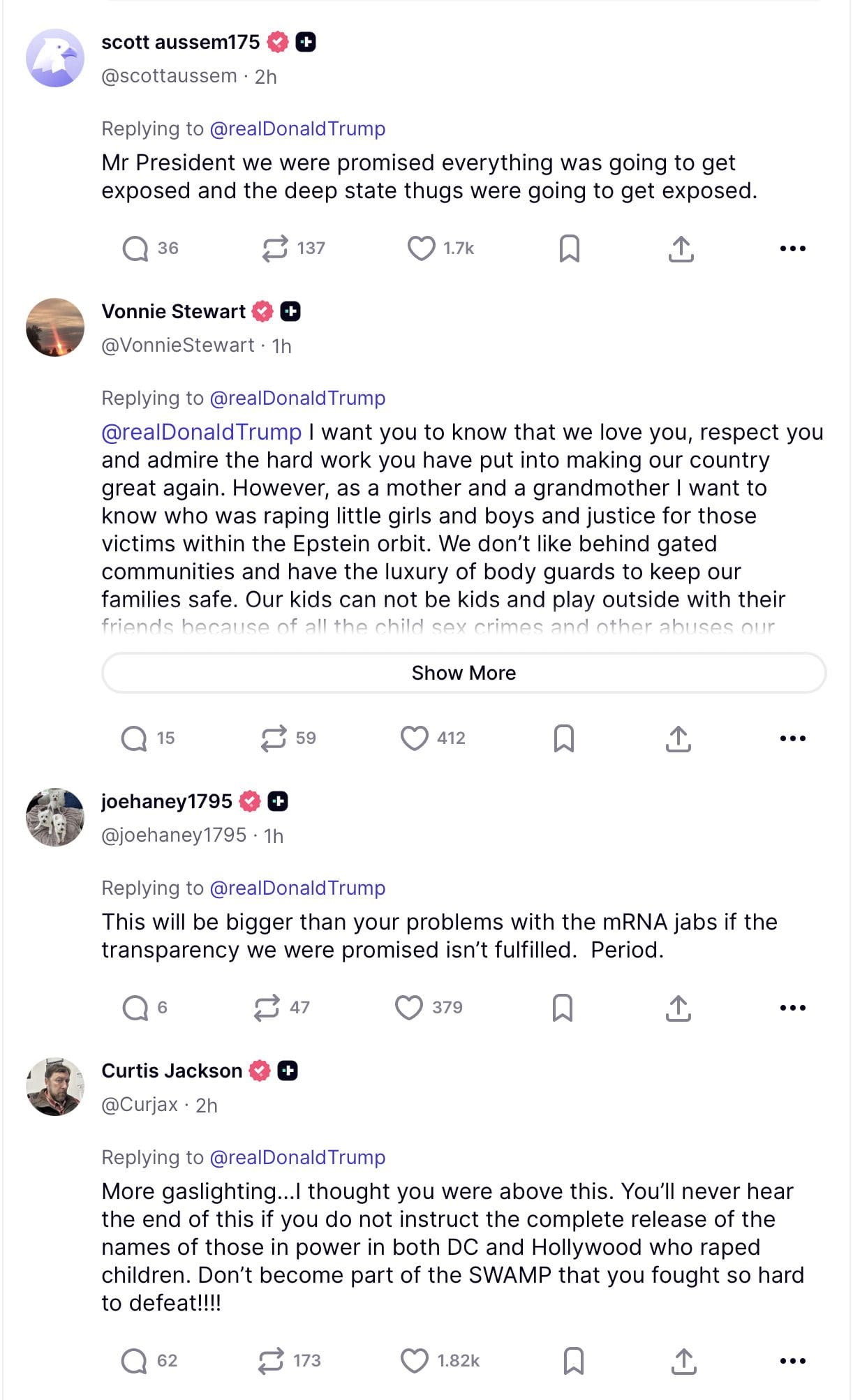Open three-dot menu on joehaney1795's post

click(x=792, y=1008)
